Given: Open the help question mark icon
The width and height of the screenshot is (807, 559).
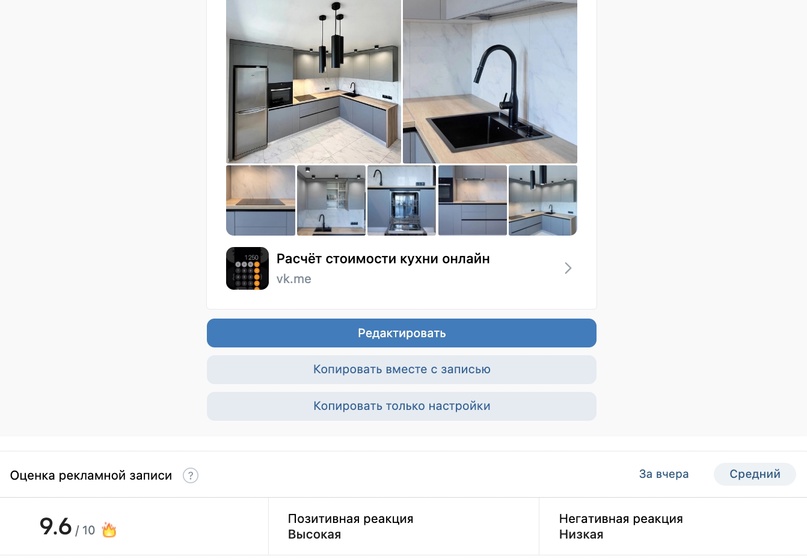Looking at the screenshot, I should pos(190,475).
